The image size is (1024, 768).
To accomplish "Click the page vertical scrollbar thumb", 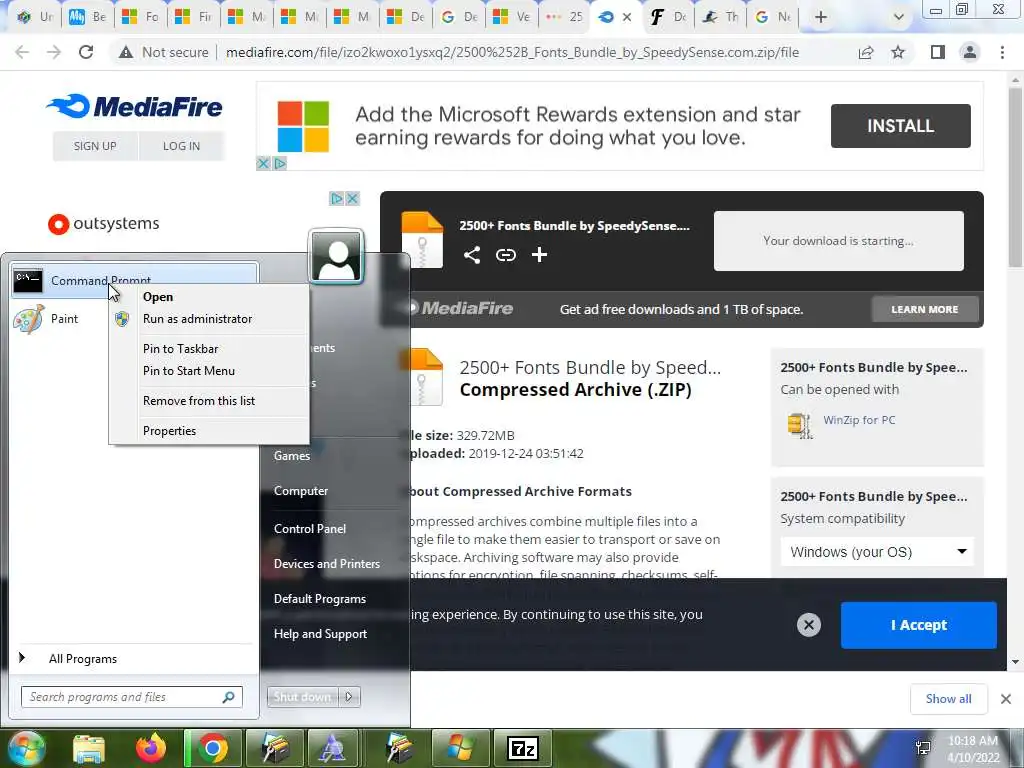I will coord(1015,176).
